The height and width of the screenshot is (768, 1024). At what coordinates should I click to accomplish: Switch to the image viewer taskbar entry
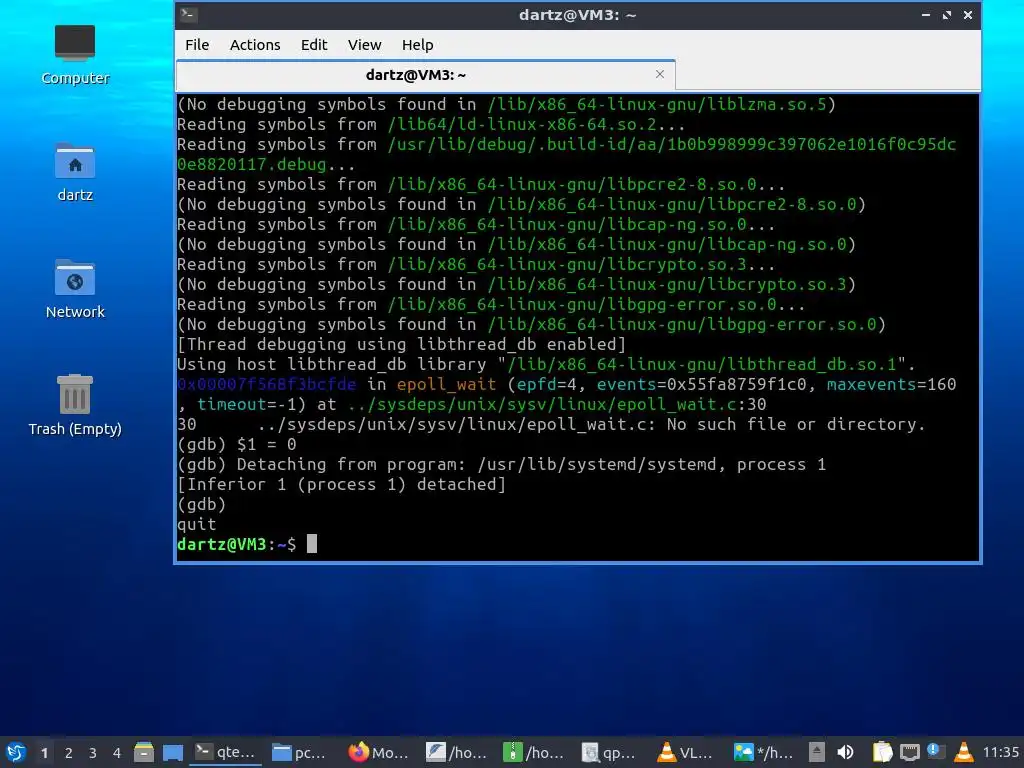[763, 752]
